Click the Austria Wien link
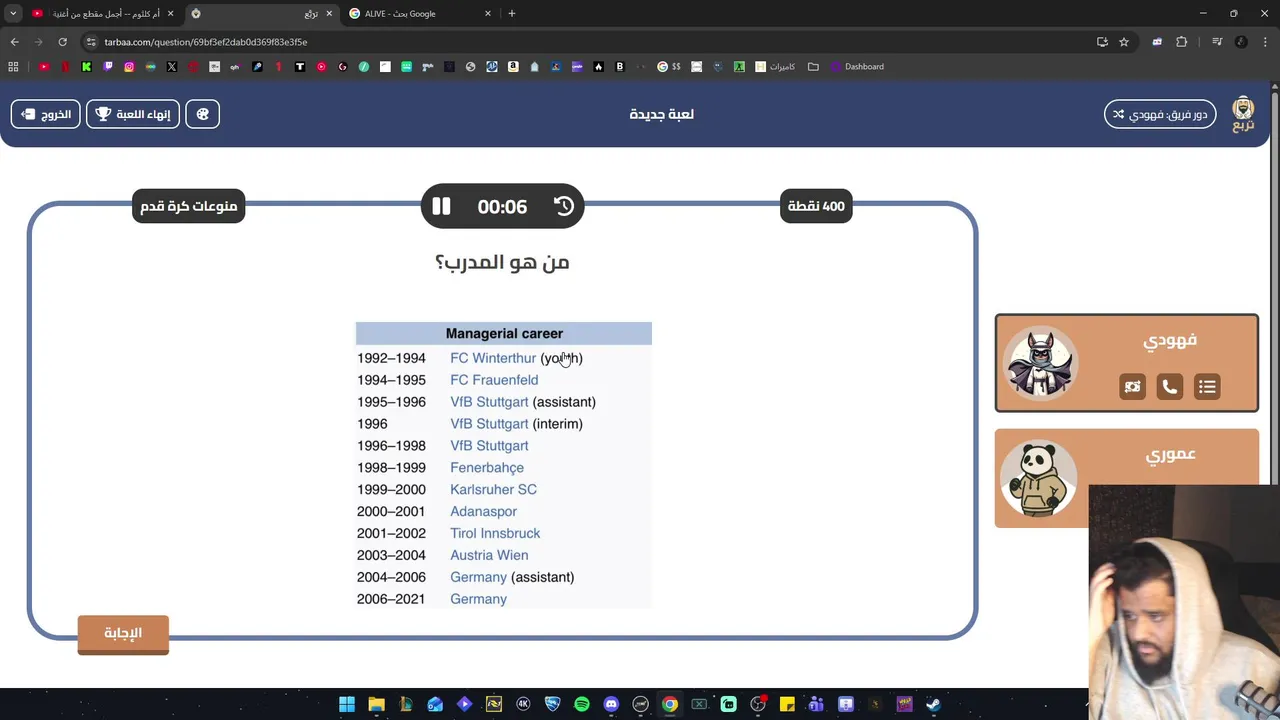This screenshot has width=1280, height=720. click(489, 556)
